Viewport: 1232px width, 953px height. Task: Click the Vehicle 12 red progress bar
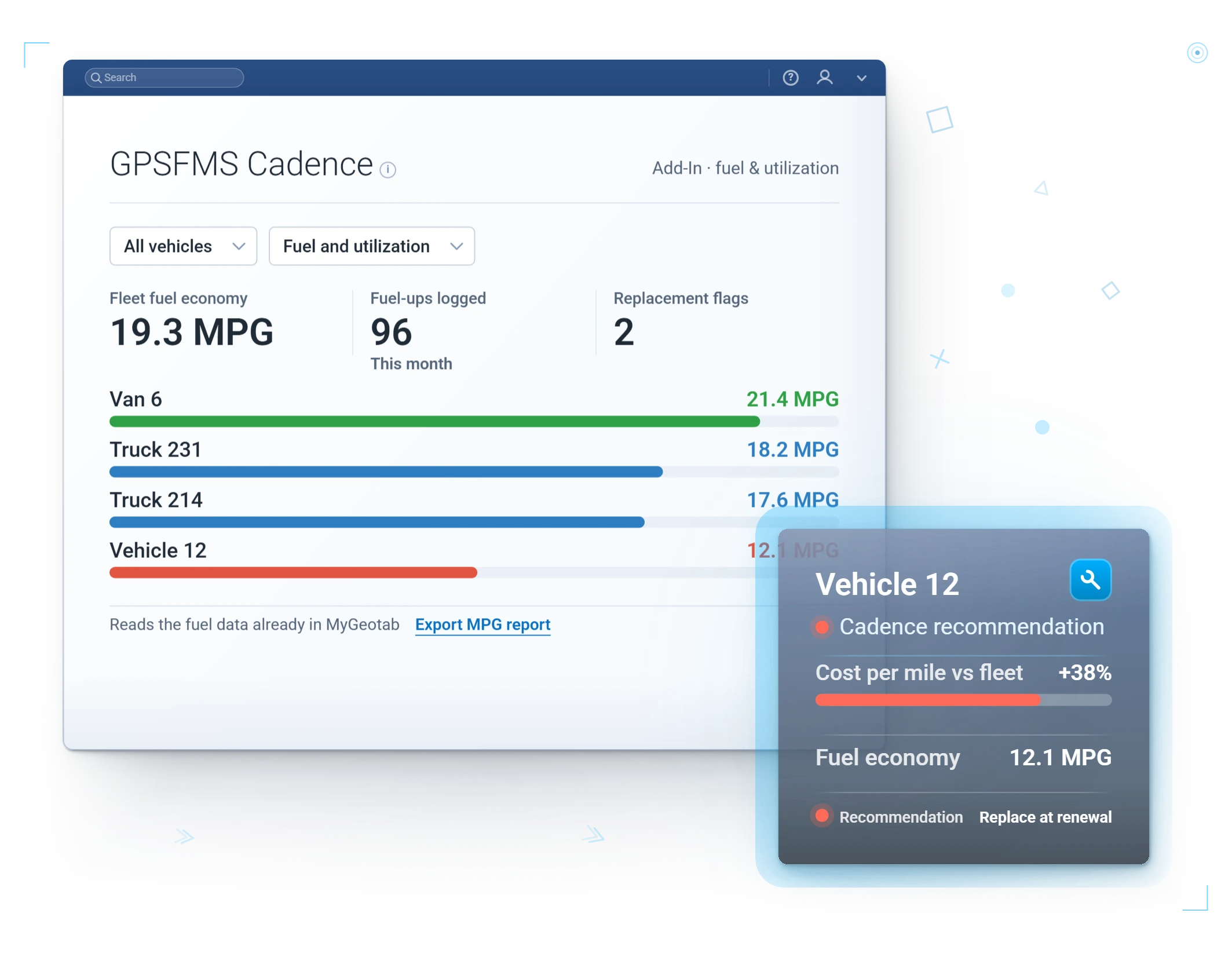(294, 573)
